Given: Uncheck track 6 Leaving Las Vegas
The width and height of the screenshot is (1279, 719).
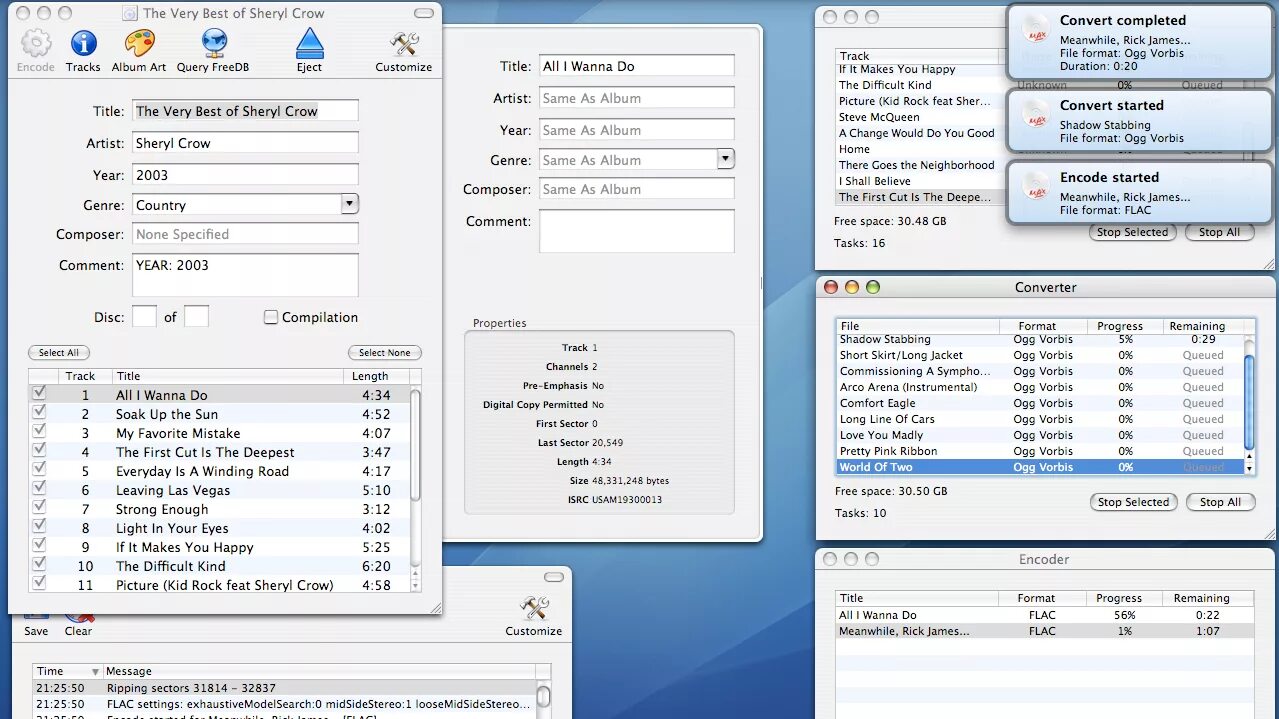Looking at the screenshot, I should [x=39, y=489].
